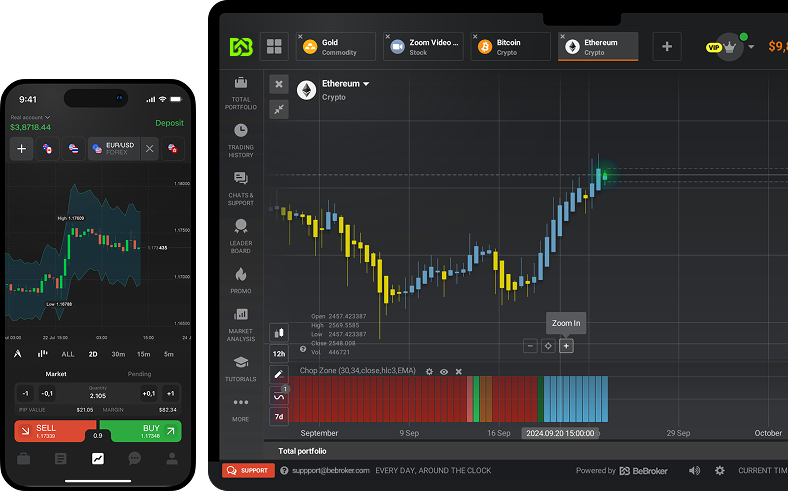Click the Ethereum coin logo on chart
The height and width of the screenshot is (491, 788).
click(x=306, y=90)
